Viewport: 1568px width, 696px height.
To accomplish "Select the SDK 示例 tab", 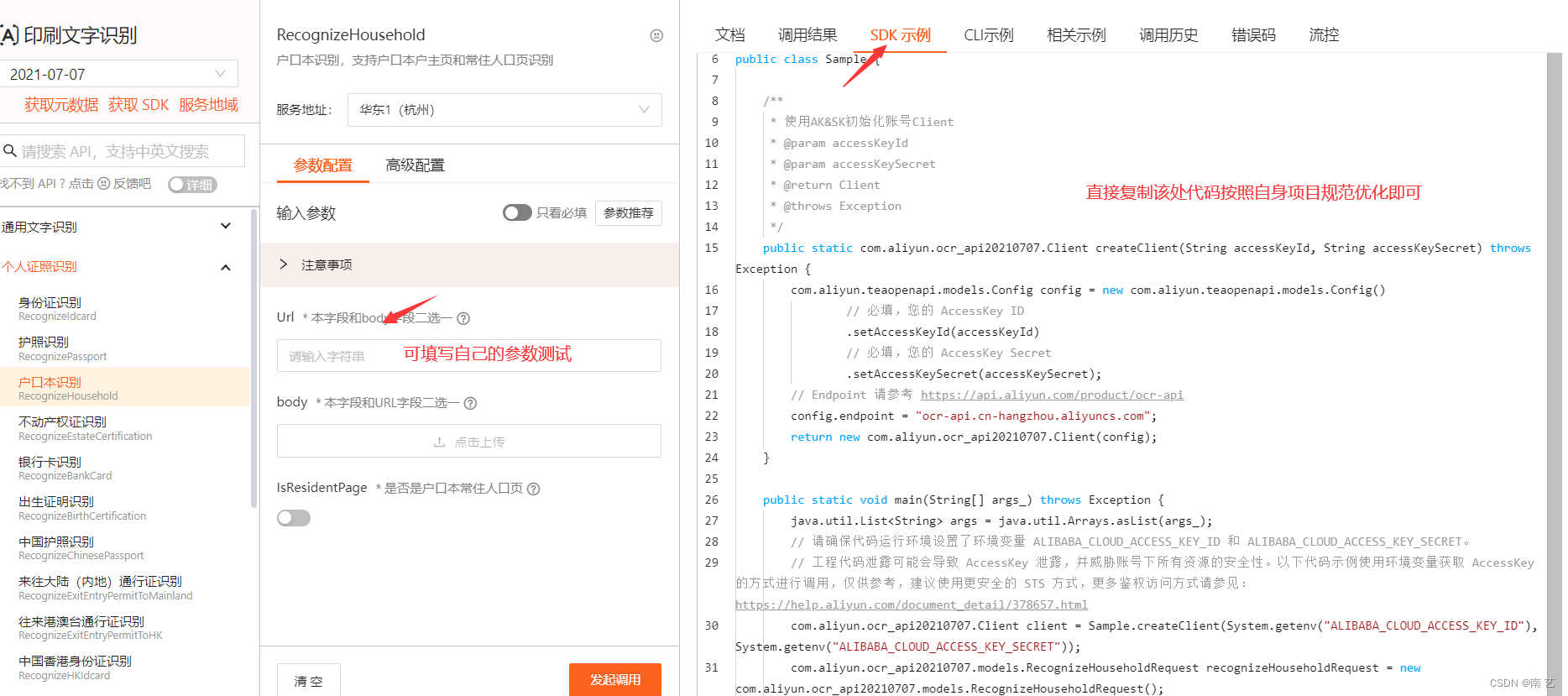I will [900, 35].
